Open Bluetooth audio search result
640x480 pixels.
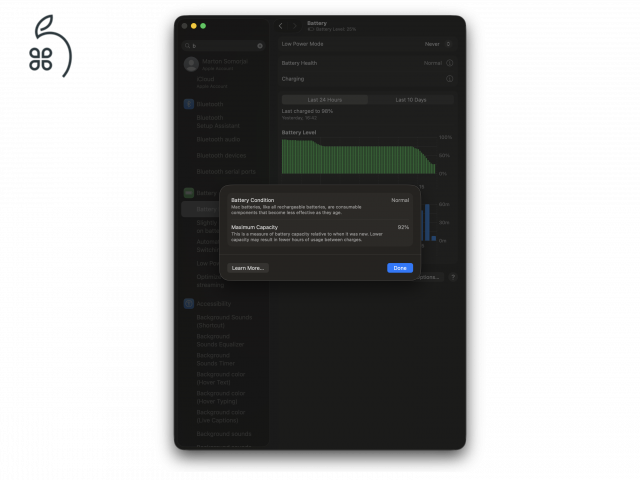click(x=218, y=139)
